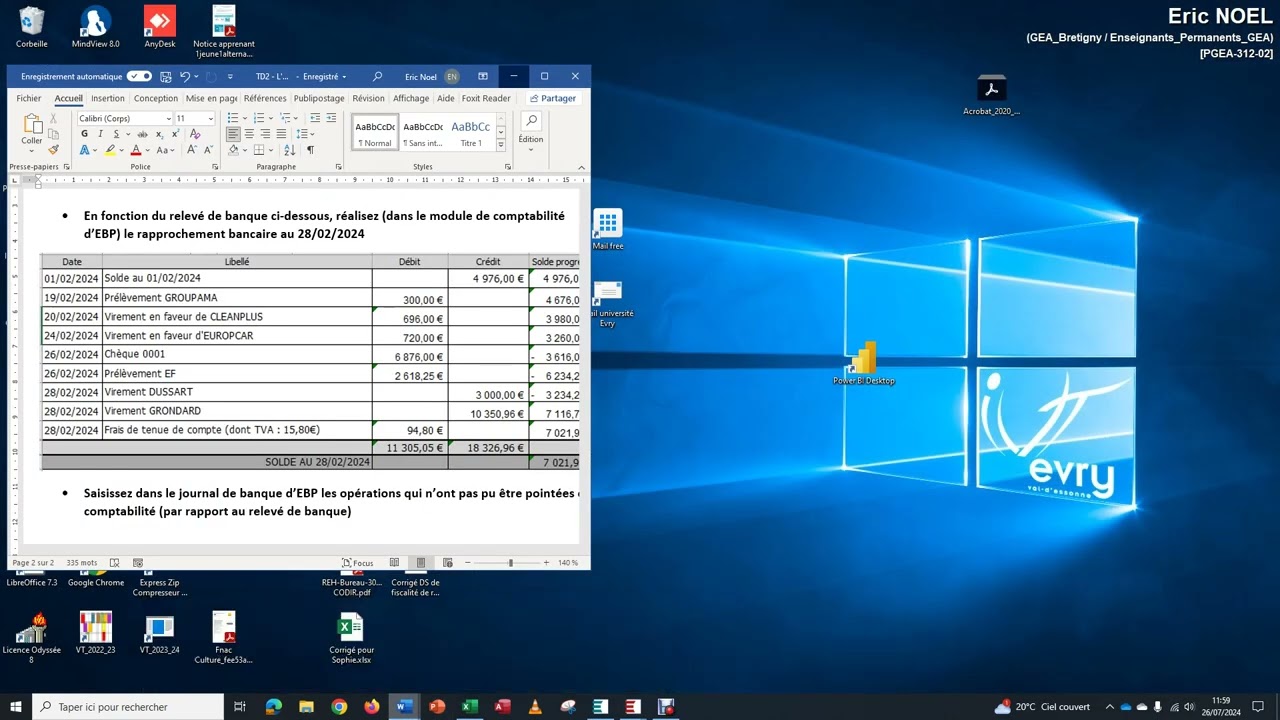Toggle the Enregistrement automatique switch
Image resolution: width=1280 pixels, height=720 pixels.
pos(139,76)
